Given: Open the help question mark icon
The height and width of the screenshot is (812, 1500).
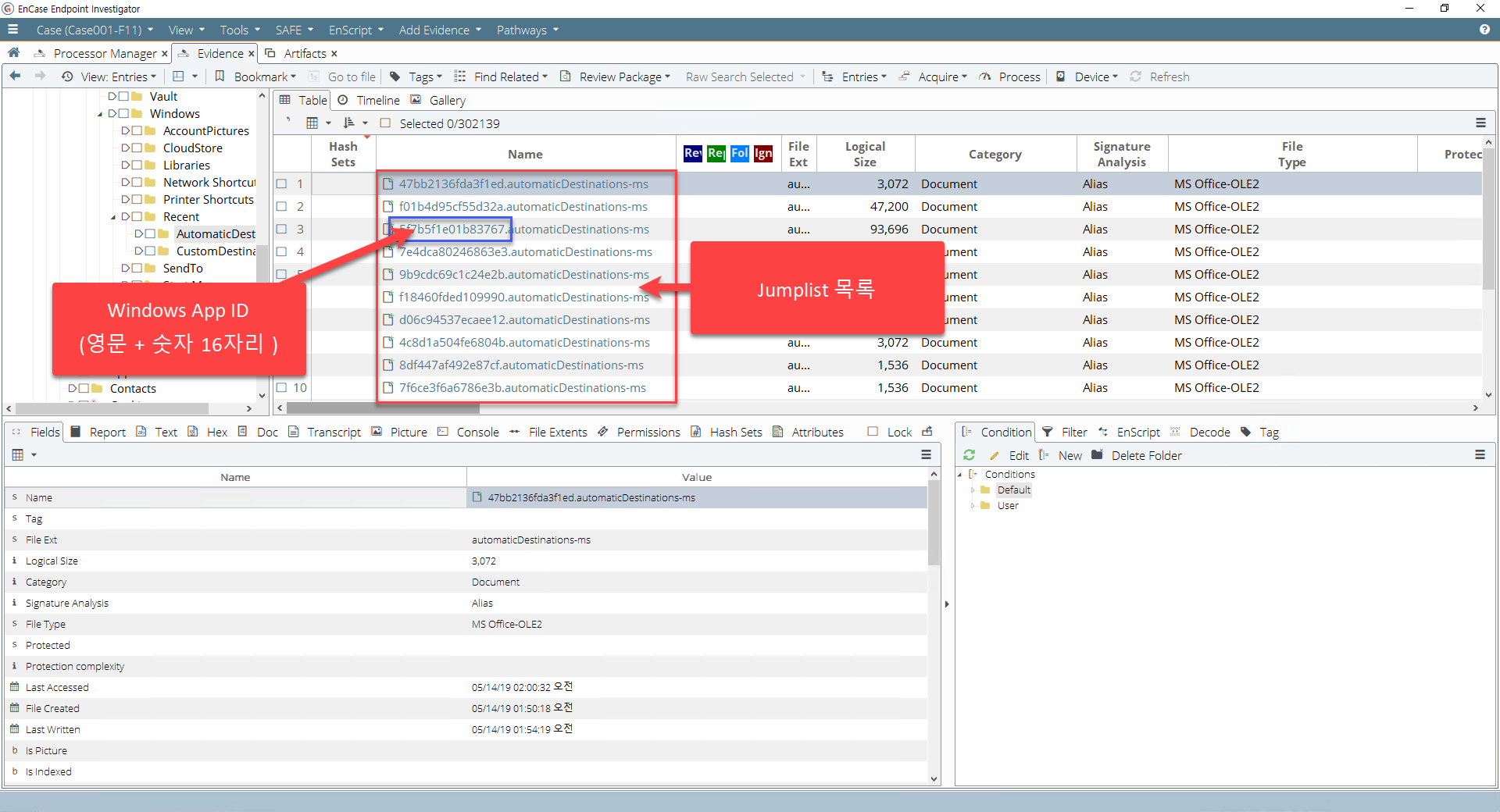Looking at the screenshot, I should pyautogui.click(x=1484, y=30).
